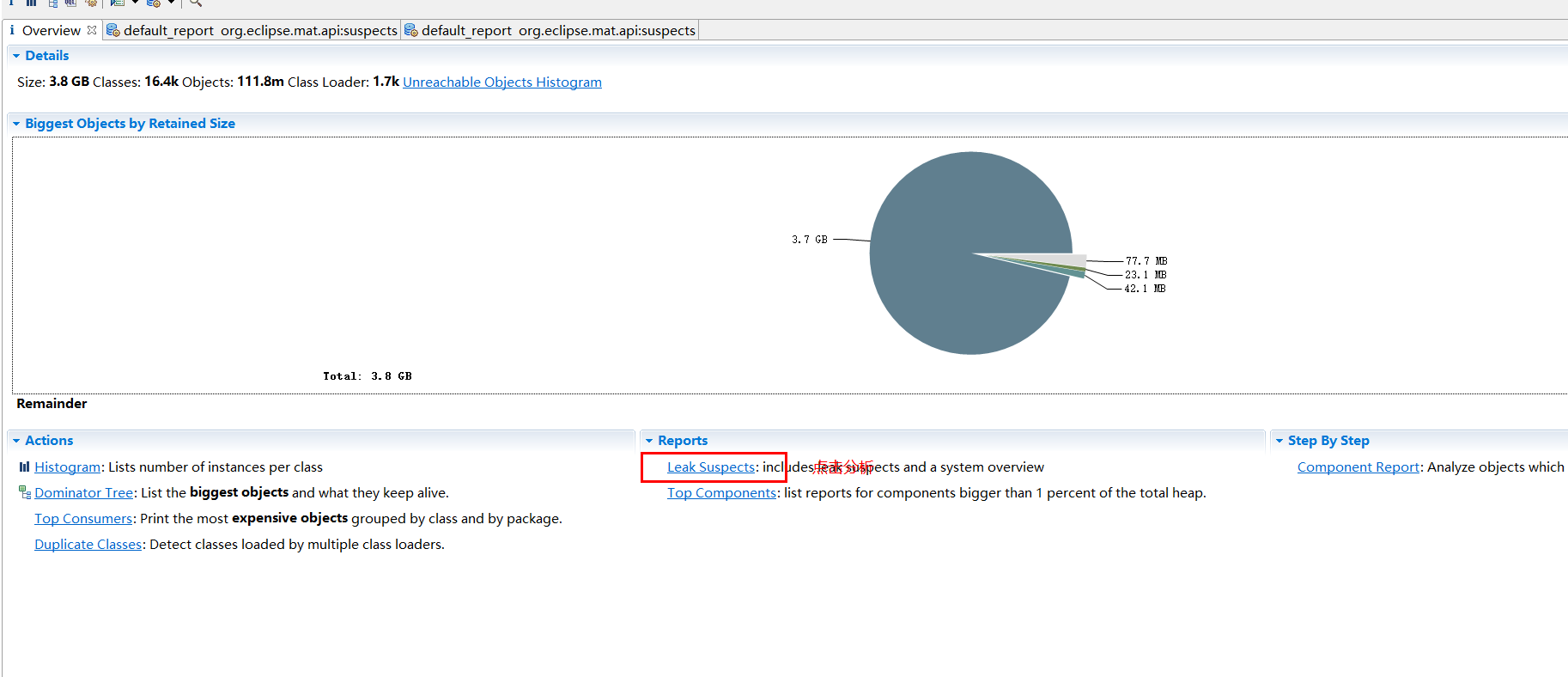Screen dimensions: 1568x677
Task: Click the 42.1 MB pie label
Action: [x=1145, y=289]
